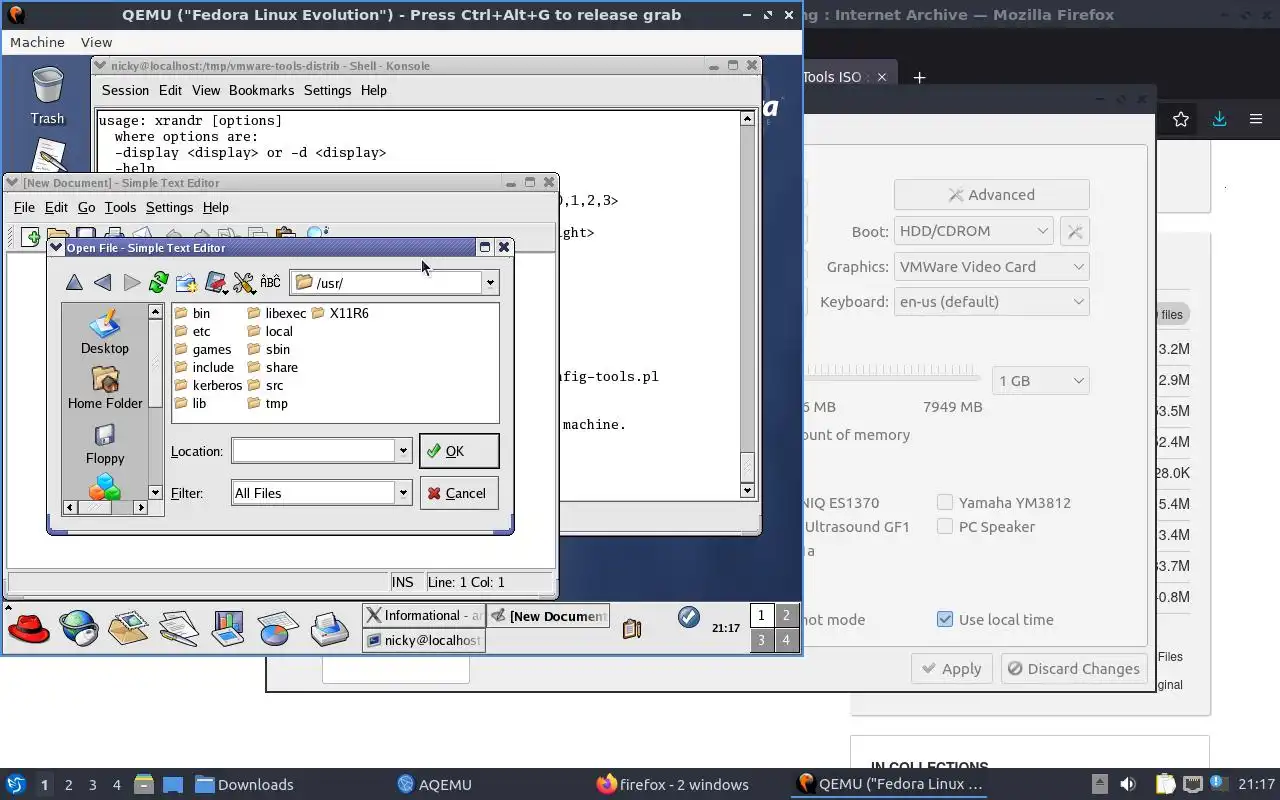Click the Advanced button in AQEMU
This screenshot has height=800, width=1280.
[x=991, y=195]
